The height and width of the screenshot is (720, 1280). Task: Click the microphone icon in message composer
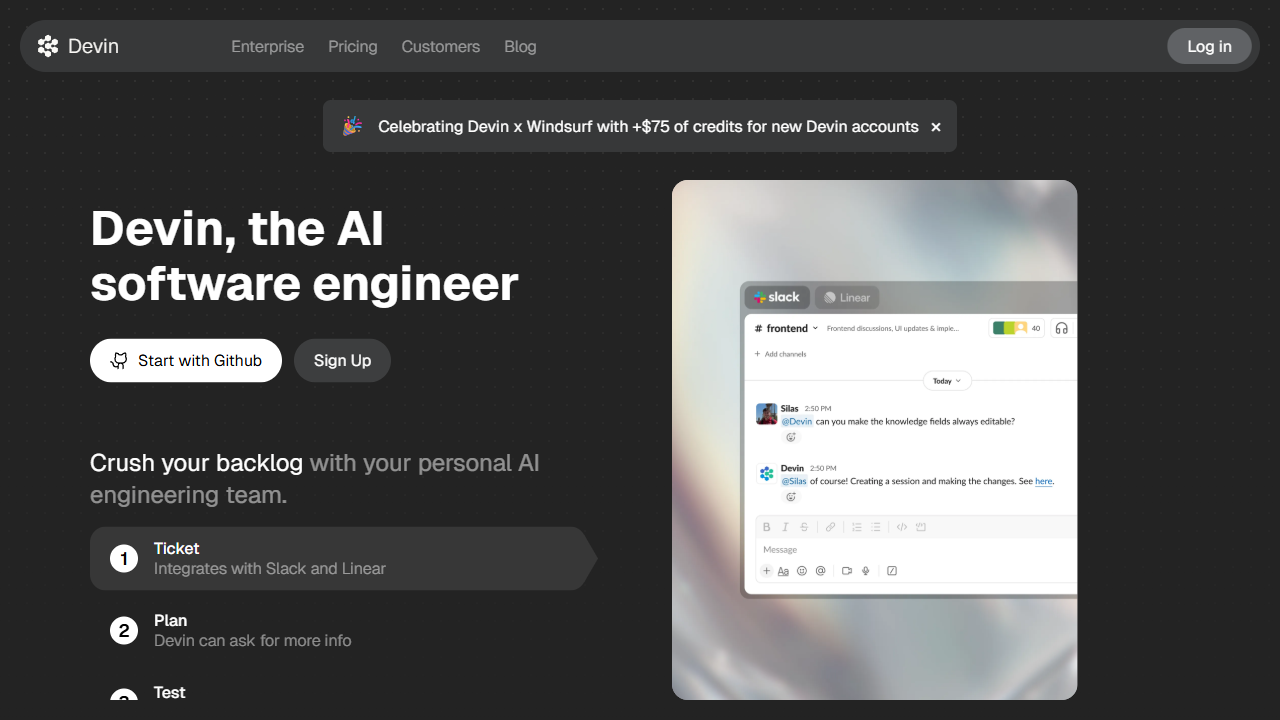pyautogui.click(x=866, y=571)
